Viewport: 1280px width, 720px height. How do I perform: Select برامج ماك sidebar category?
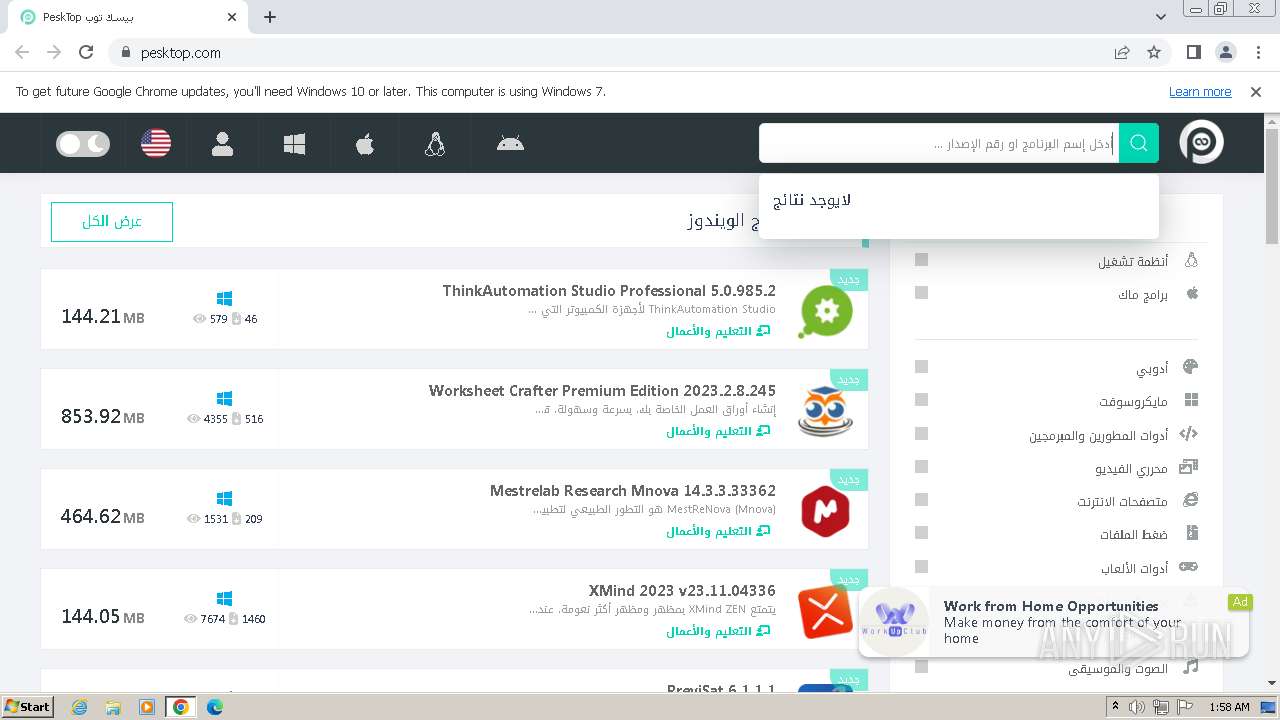tap(1143, 295)
